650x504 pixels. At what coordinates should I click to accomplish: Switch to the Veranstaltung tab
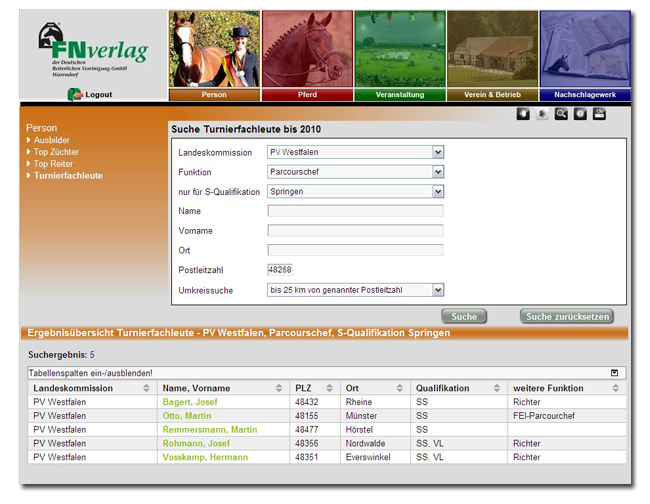coord(400,95)
